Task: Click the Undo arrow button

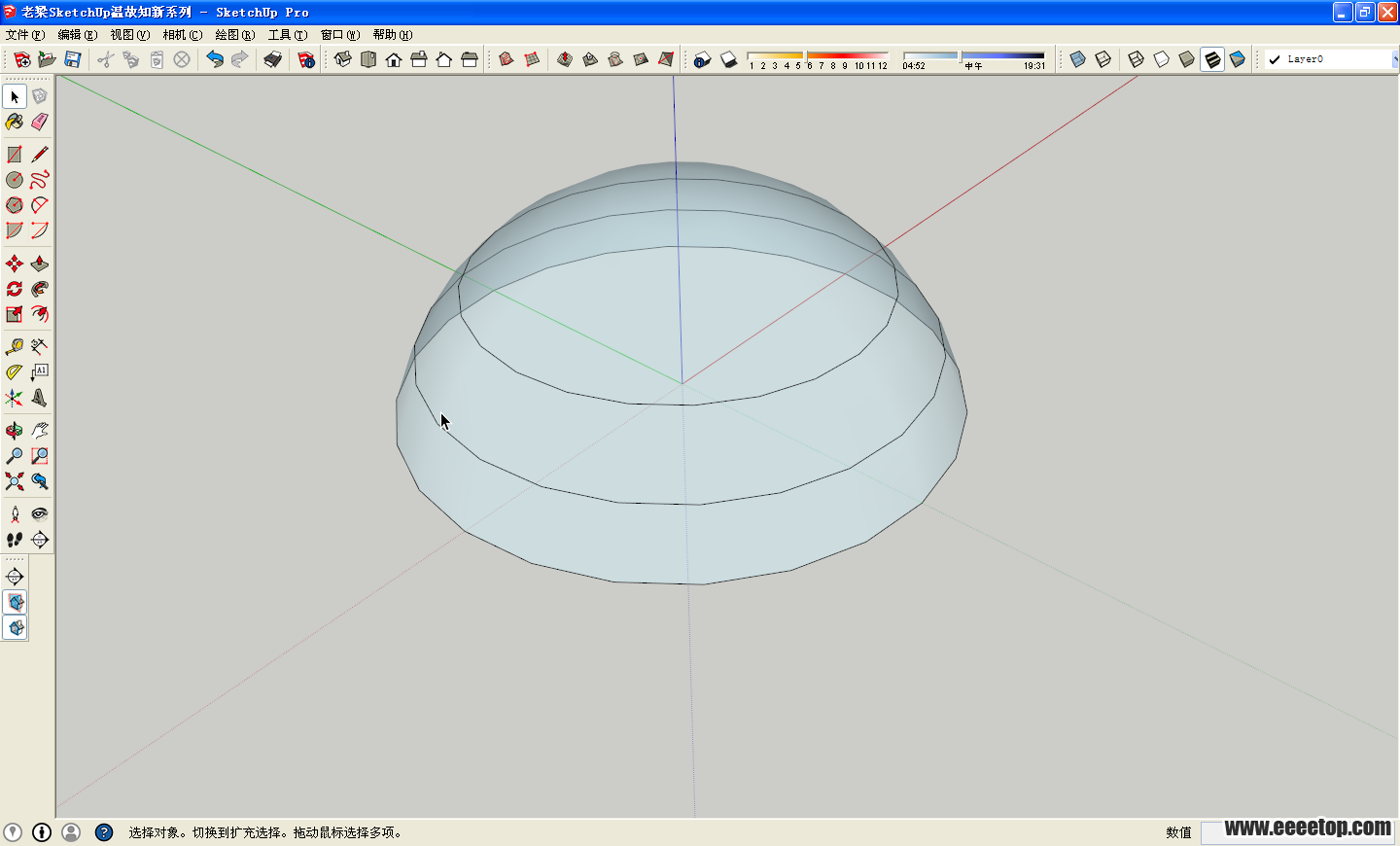Action: (215, 59)
